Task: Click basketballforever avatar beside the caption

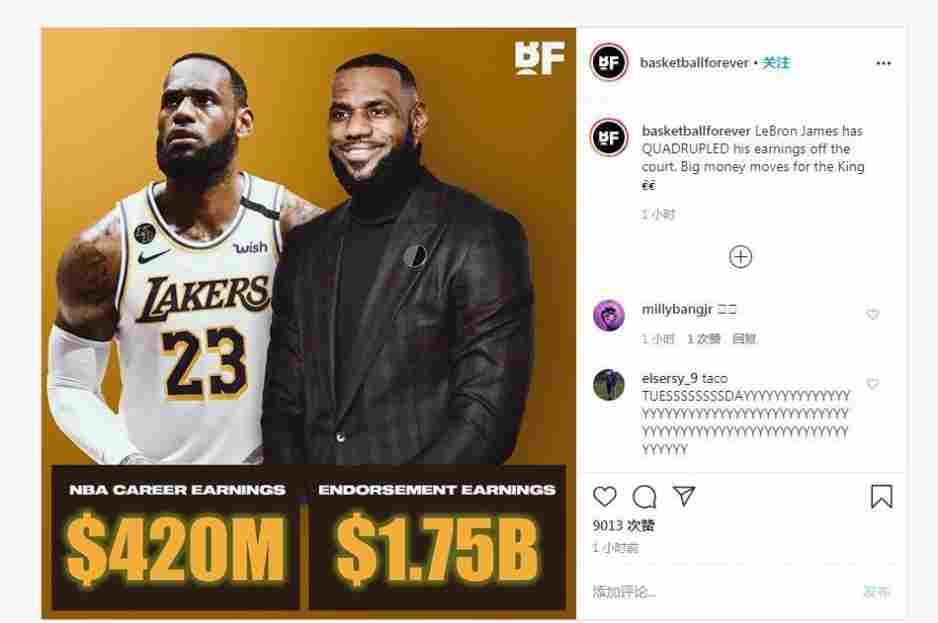Action: 608,137
